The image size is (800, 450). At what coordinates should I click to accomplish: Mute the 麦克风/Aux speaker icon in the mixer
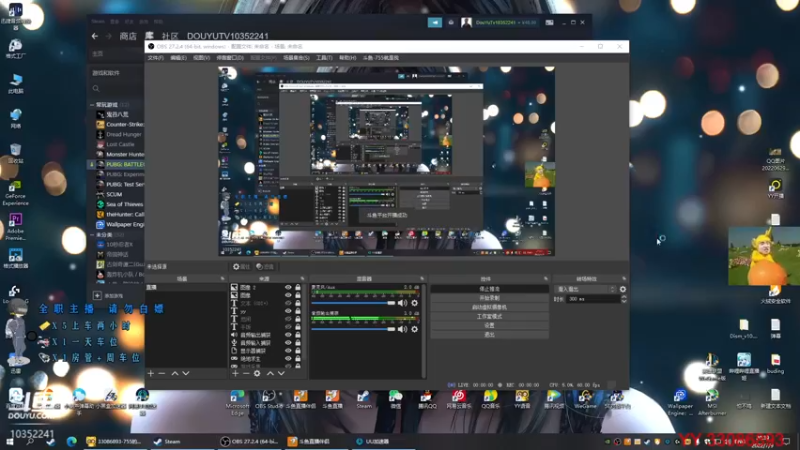402,303
